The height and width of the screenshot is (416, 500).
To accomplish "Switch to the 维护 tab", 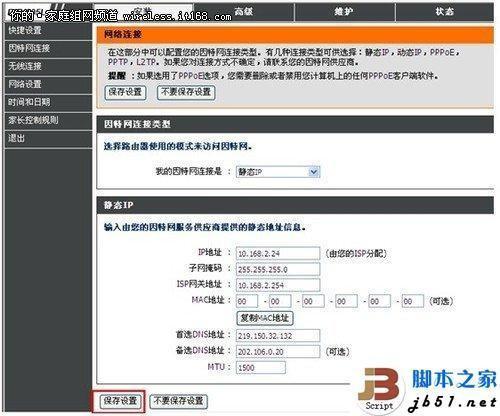I will (345, 12).
